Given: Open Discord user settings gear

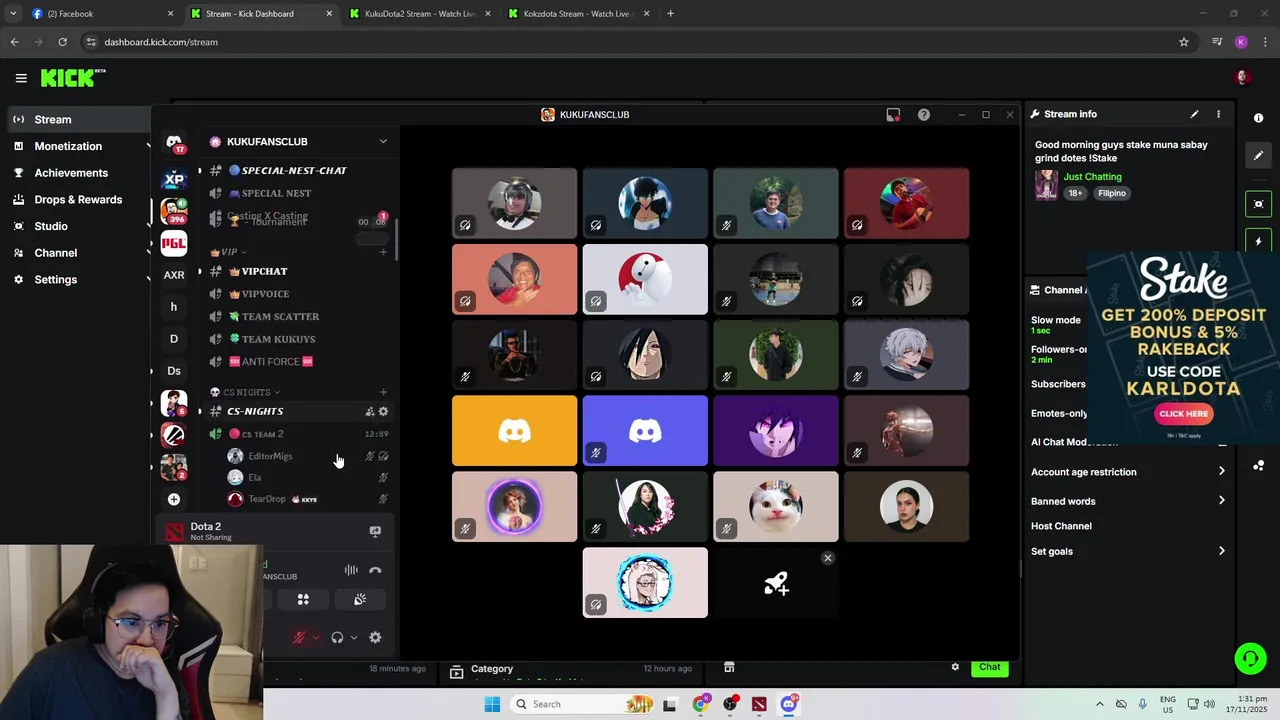Looking at the screenshot, I should coord(375,637).
